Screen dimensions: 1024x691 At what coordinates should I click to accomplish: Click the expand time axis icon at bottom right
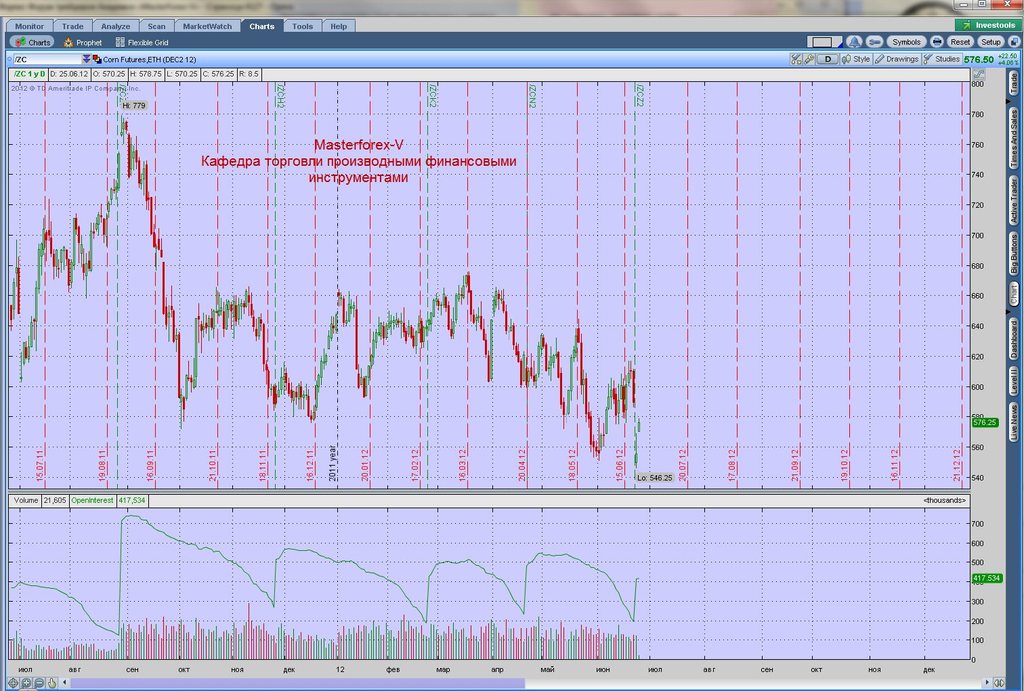coord(999,683)
